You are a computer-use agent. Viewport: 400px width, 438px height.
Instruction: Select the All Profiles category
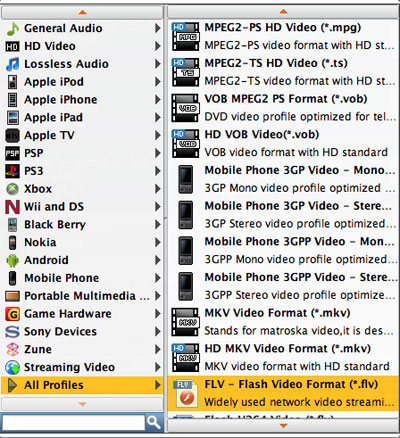click(x=82, y=385)
